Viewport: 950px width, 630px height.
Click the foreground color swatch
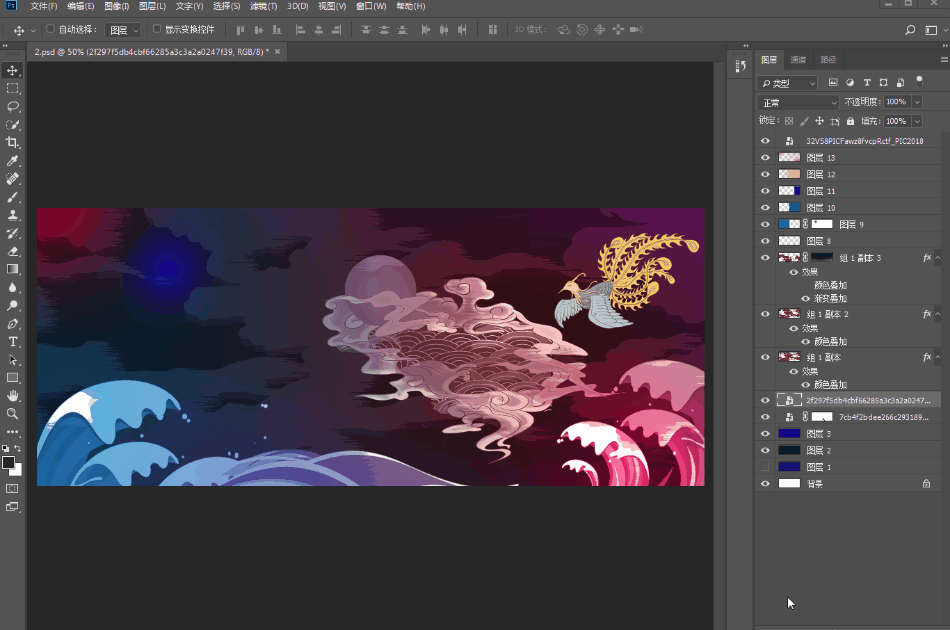point(8,463)
